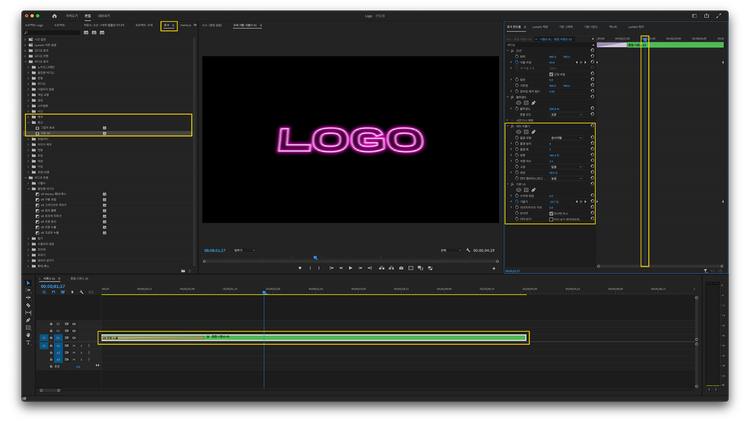Click the Workspaces icon at top right
This screenshot has width=750, height=422.
(x=694, y=16)
